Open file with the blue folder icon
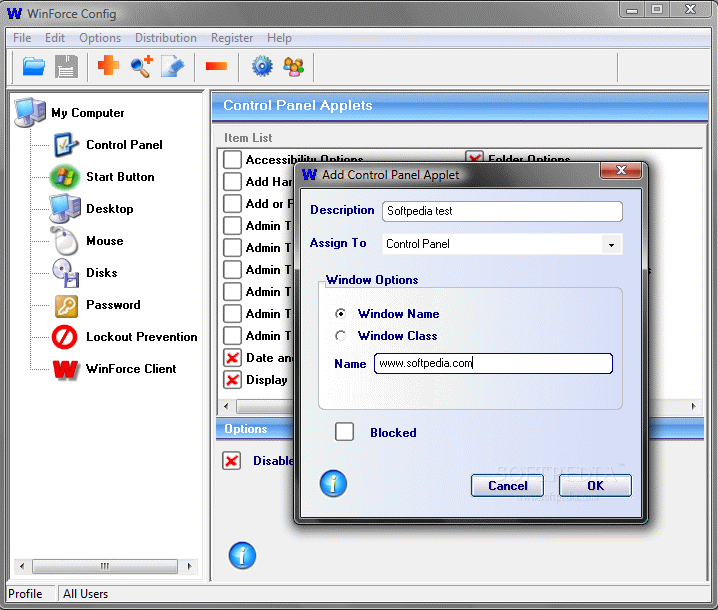This screenshot has width=718, height=610. pyautogui.click(x=33, y=67)
